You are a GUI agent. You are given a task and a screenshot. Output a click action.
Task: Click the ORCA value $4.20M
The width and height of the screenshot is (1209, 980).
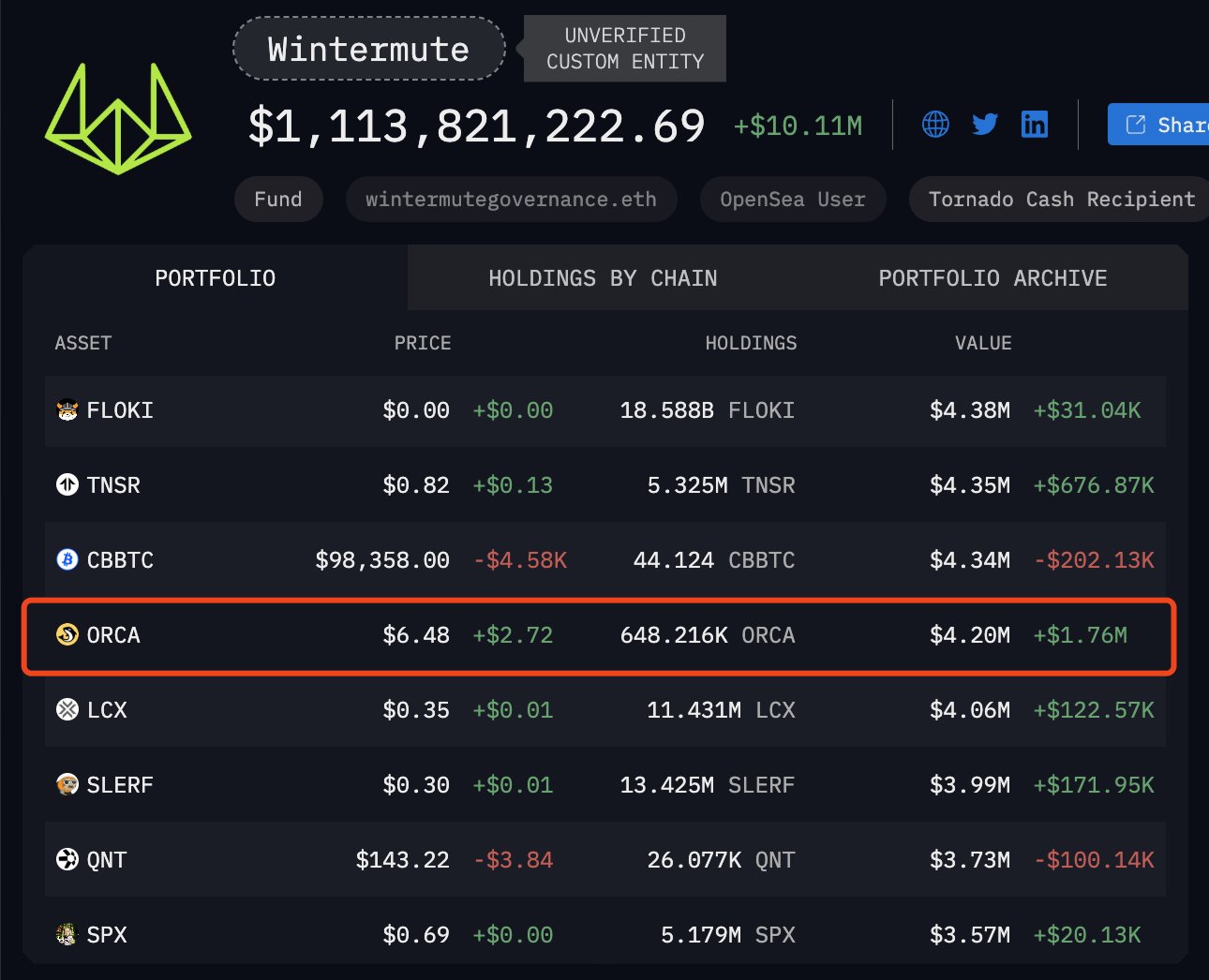tap(970, 635)
